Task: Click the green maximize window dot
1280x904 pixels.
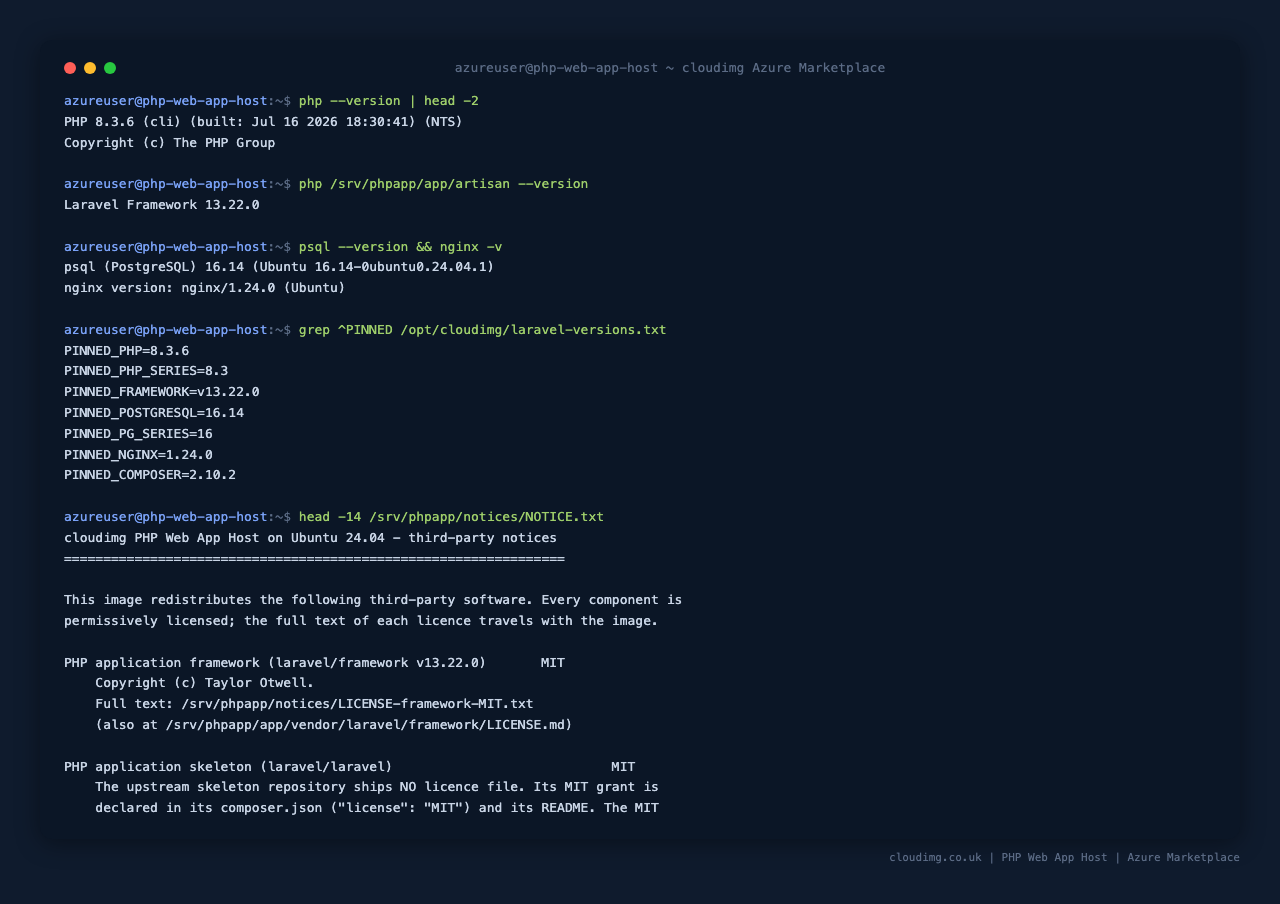Action: click(x=110, y=68)
